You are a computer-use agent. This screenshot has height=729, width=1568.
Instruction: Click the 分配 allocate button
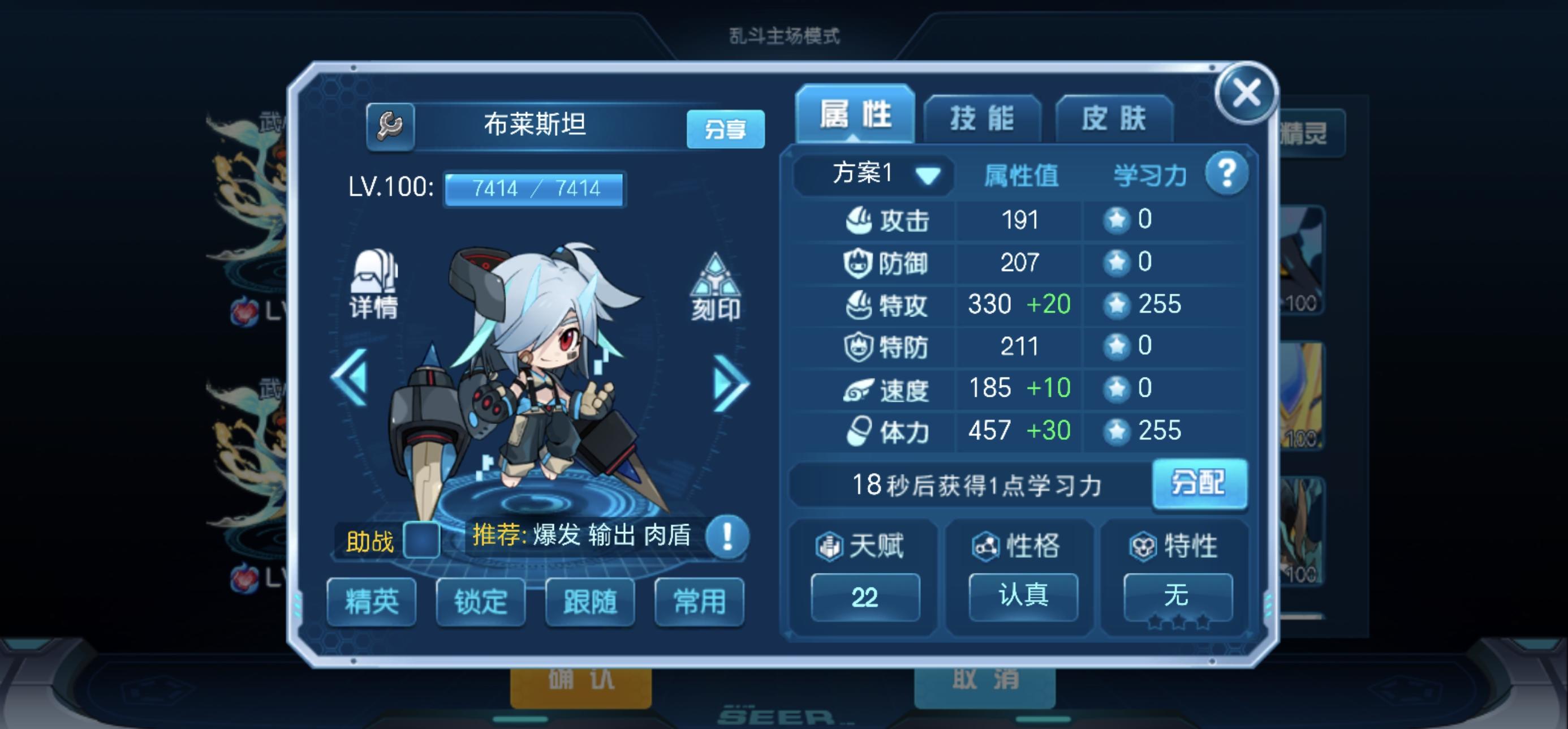tap(1199, 483)
